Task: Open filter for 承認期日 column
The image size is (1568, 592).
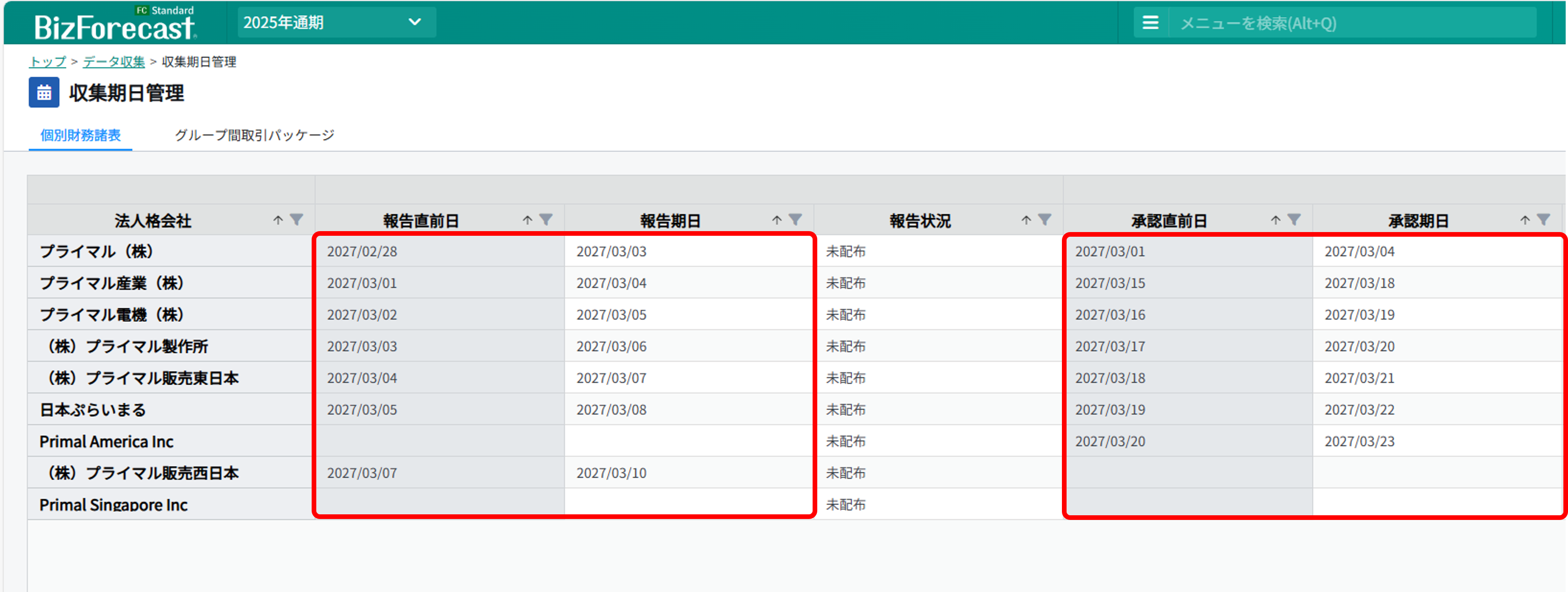Action: (x=1543, y=220)
